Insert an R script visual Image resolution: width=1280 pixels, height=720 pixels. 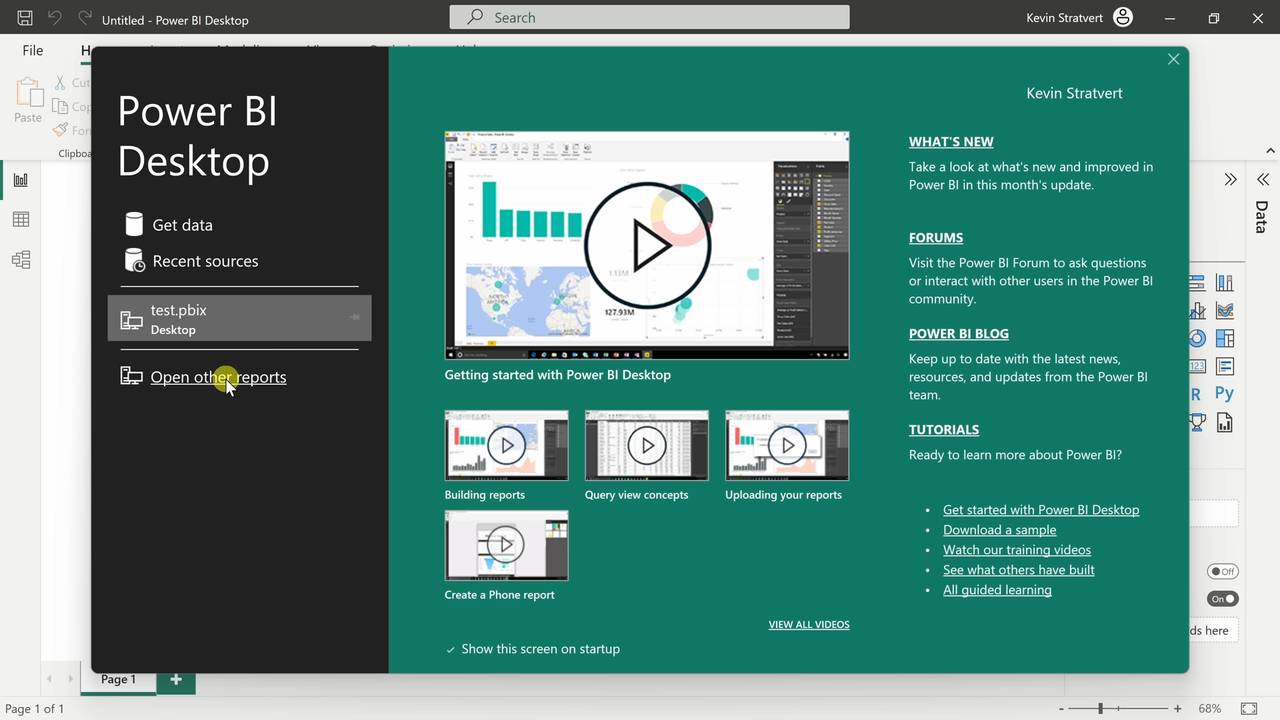[x=1196, y=393]
